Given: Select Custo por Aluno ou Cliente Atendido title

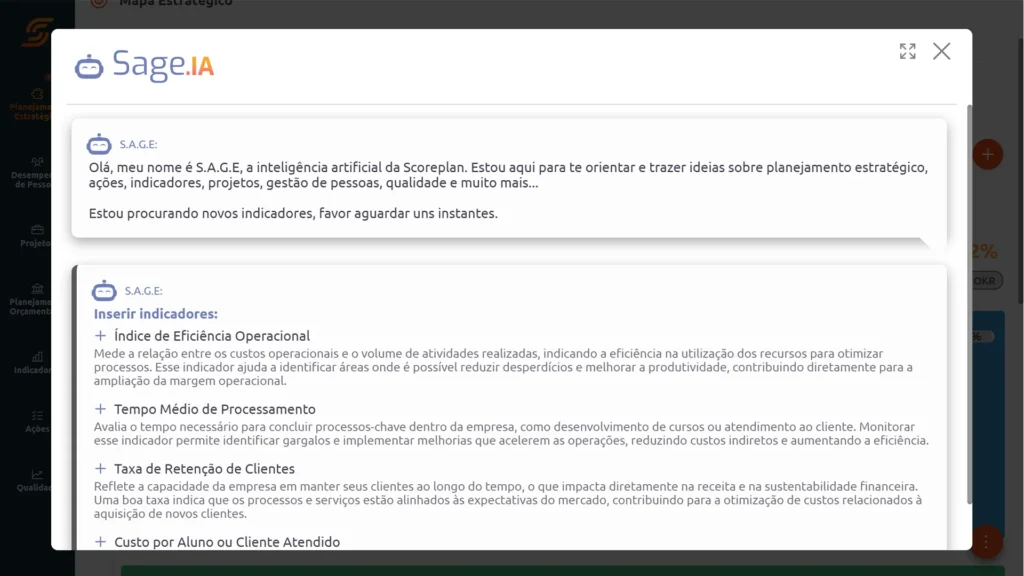Looking at the screenshot, I should point(227,541).
